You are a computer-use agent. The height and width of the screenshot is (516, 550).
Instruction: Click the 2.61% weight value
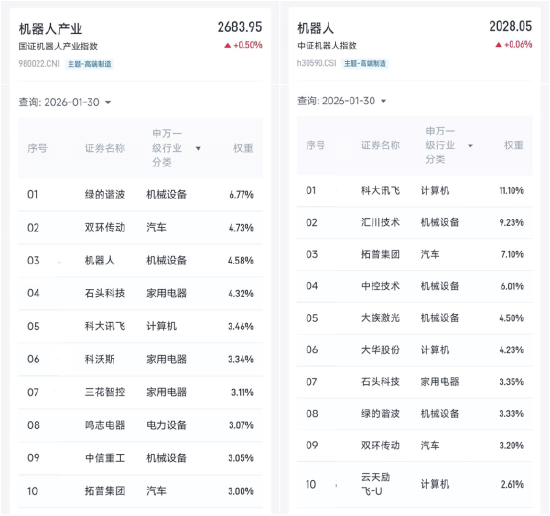point(512,484)
